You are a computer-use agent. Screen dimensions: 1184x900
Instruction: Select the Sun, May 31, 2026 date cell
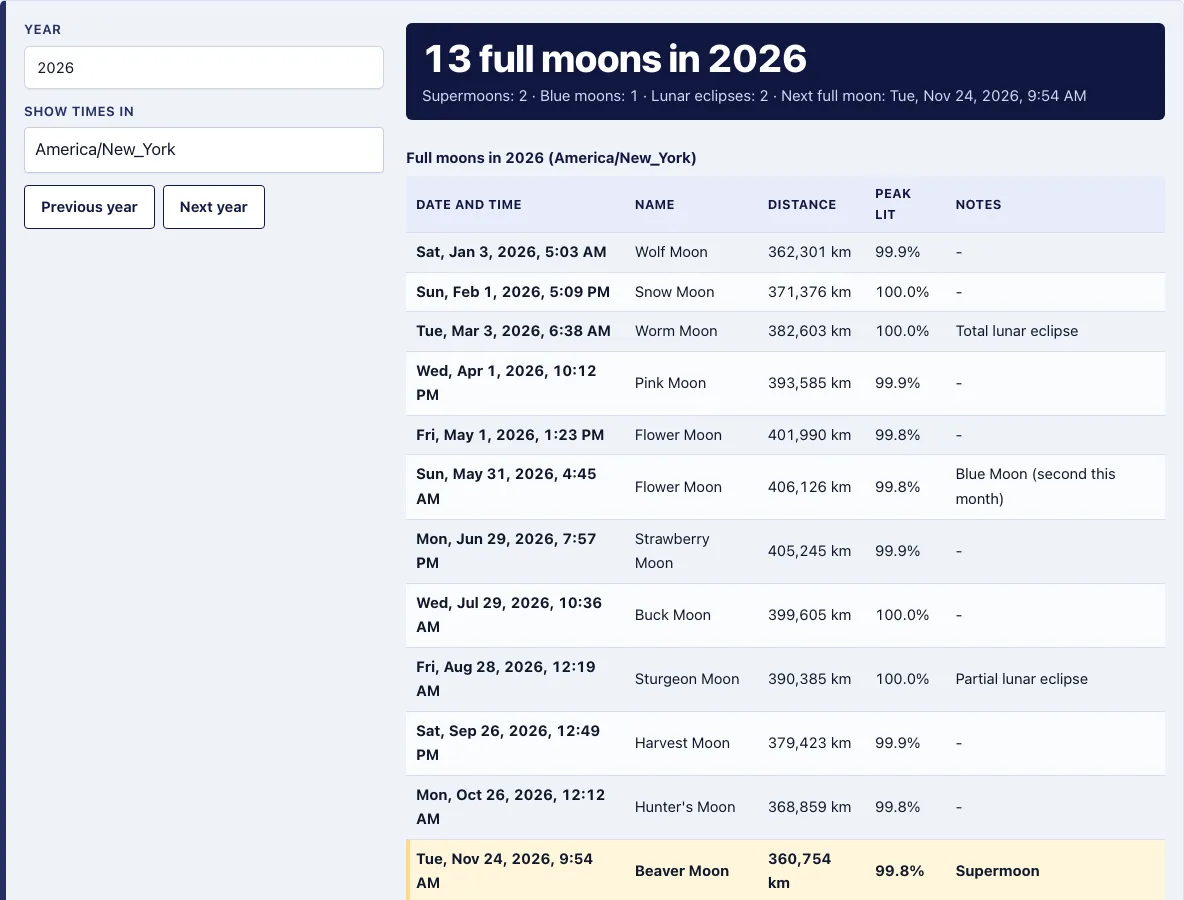506,486
